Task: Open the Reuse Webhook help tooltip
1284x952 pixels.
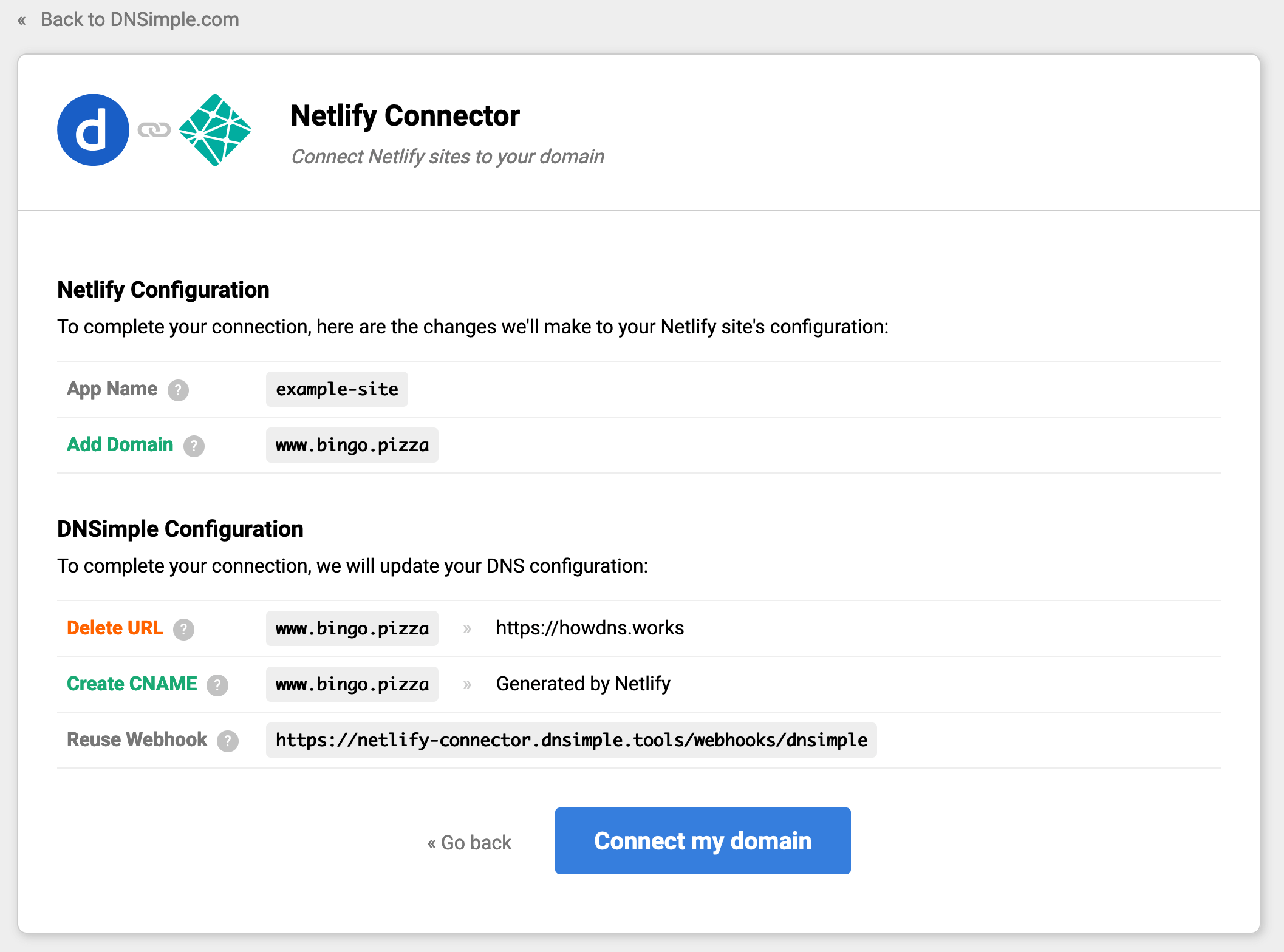Action: 228,741
